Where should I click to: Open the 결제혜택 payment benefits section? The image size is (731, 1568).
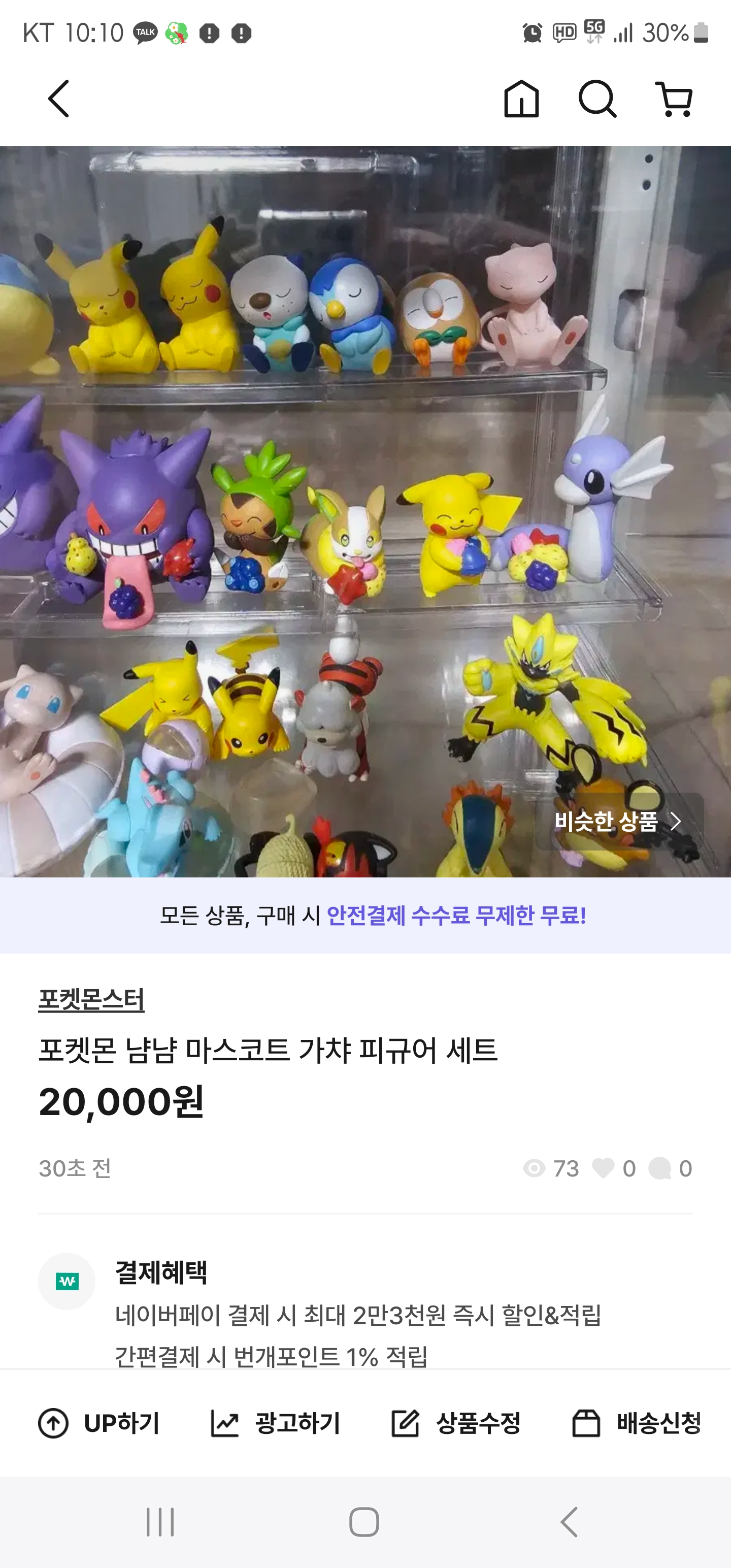(161, 1271)
